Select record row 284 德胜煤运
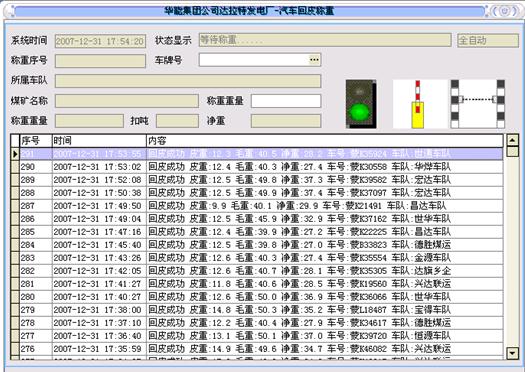This screenshot has width=525, height=372. coord(257,245)
